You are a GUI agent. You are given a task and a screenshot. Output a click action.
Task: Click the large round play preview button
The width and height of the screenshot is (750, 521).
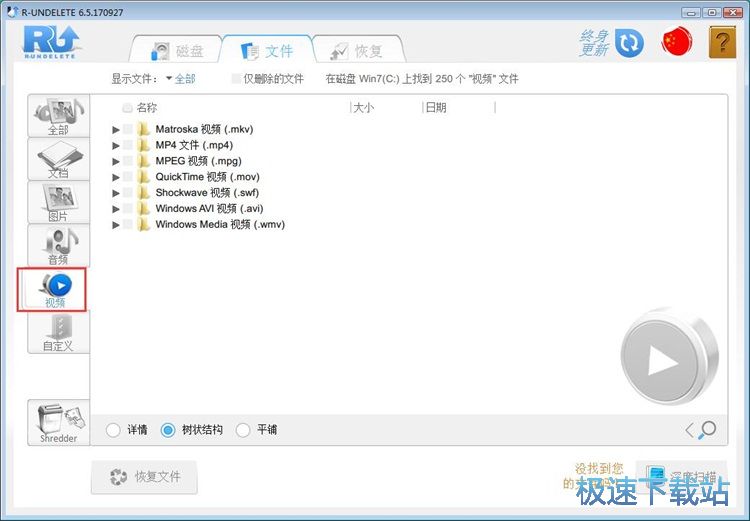(669, 356)
